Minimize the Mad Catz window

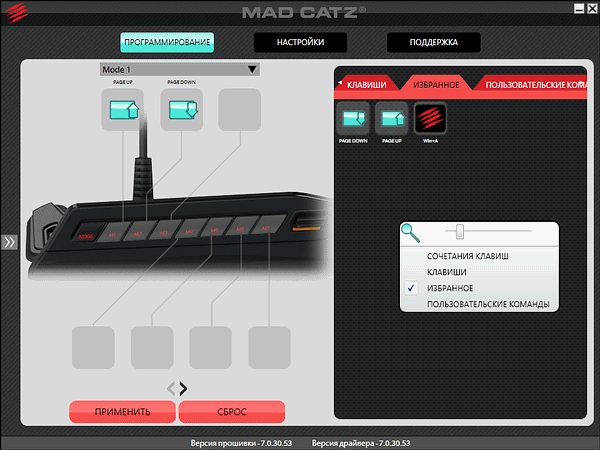pyautogui.click(x=579, y=8)
